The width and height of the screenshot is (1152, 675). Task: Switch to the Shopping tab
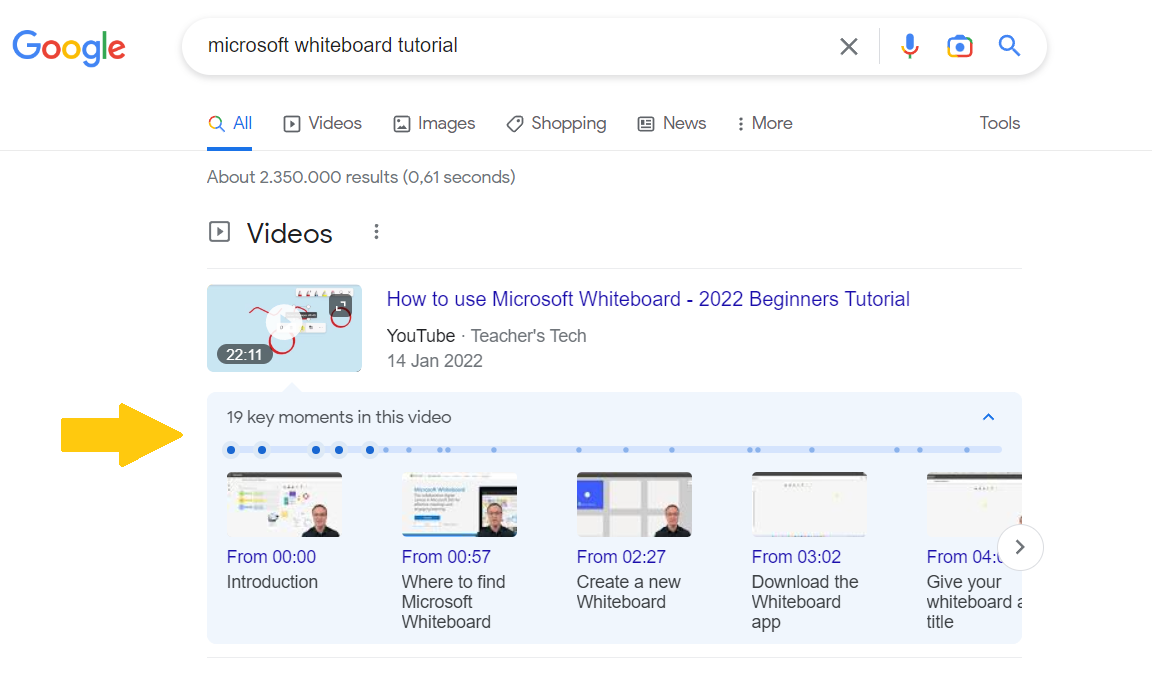pyautogui.click(x=556, y=123)
